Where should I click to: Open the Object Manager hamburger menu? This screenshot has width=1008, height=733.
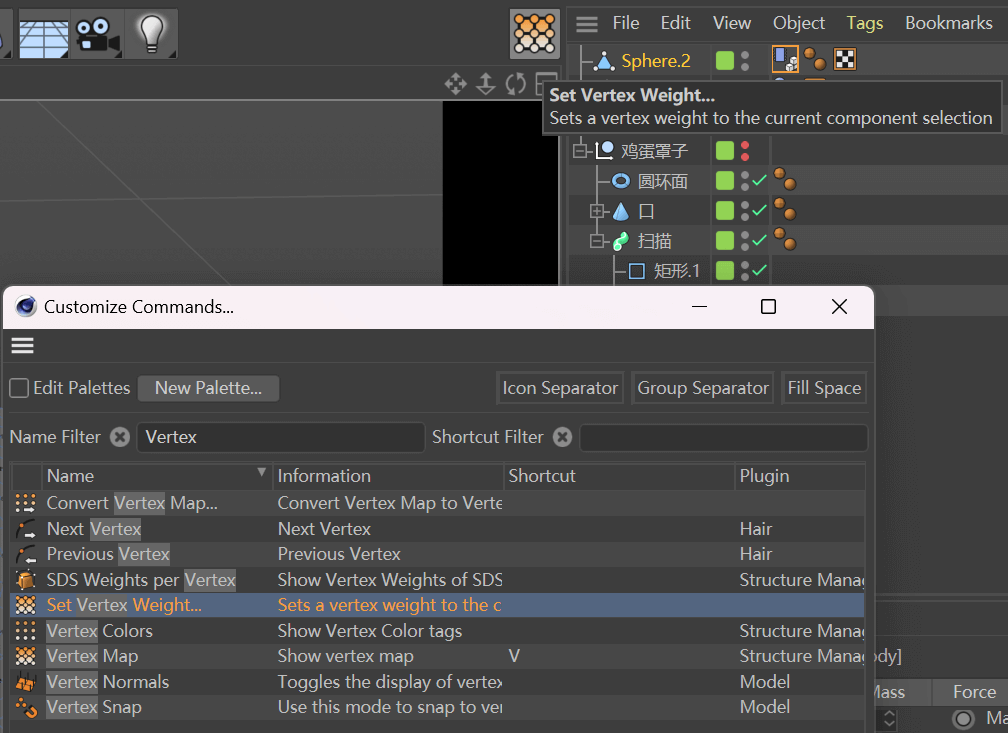586,24
